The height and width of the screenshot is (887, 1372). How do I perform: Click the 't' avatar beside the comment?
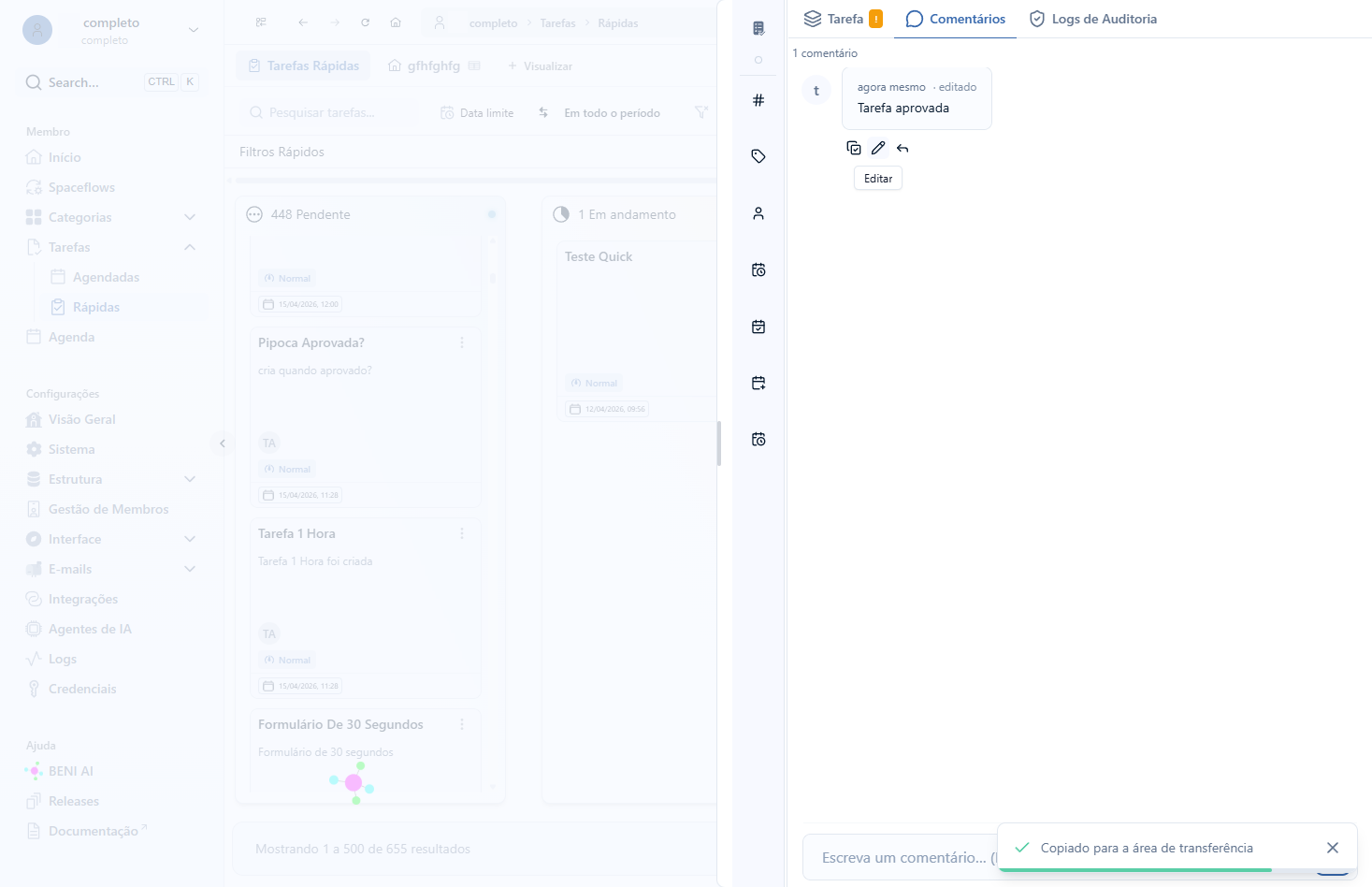816,91
